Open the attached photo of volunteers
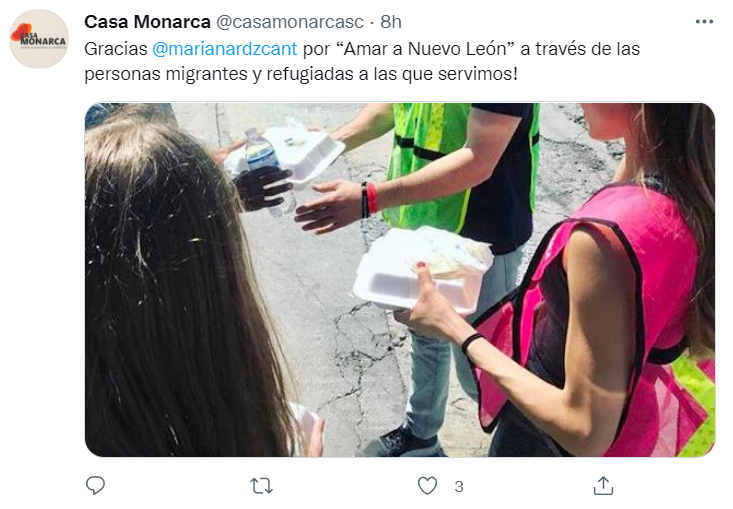Image resolution: width=733 pixels, height=509 pixels. 400,280
